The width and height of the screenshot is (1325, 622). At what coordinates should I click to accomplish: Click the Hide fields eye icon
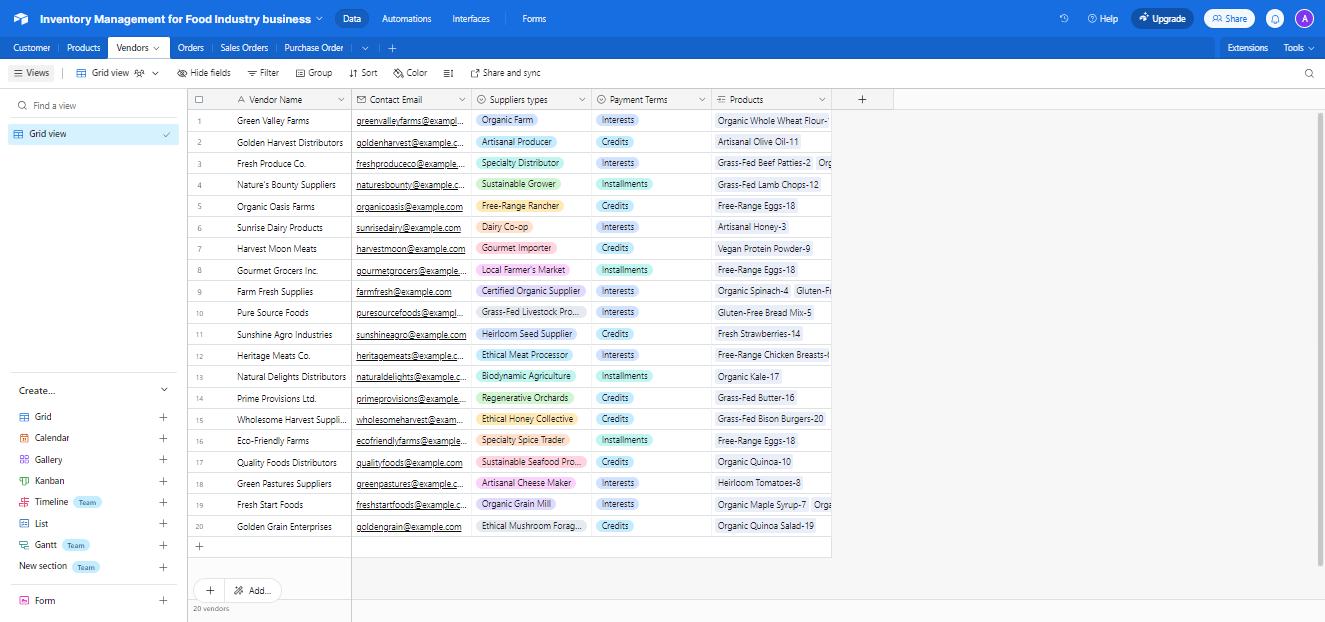point(182,73)
